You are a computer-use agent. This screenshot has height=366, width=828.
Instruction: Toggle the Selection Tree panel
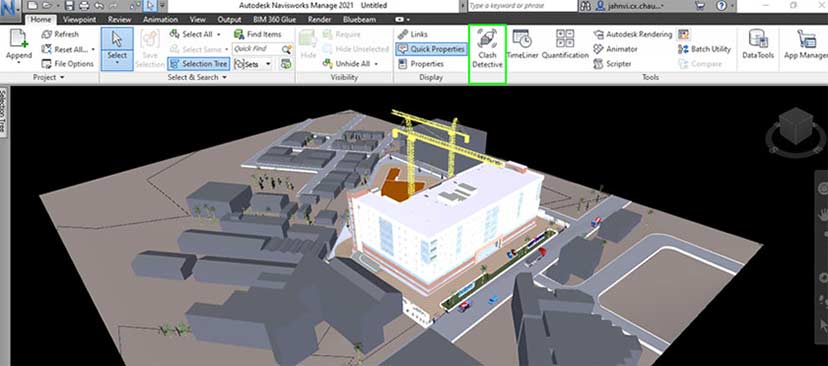click(199, 64)
